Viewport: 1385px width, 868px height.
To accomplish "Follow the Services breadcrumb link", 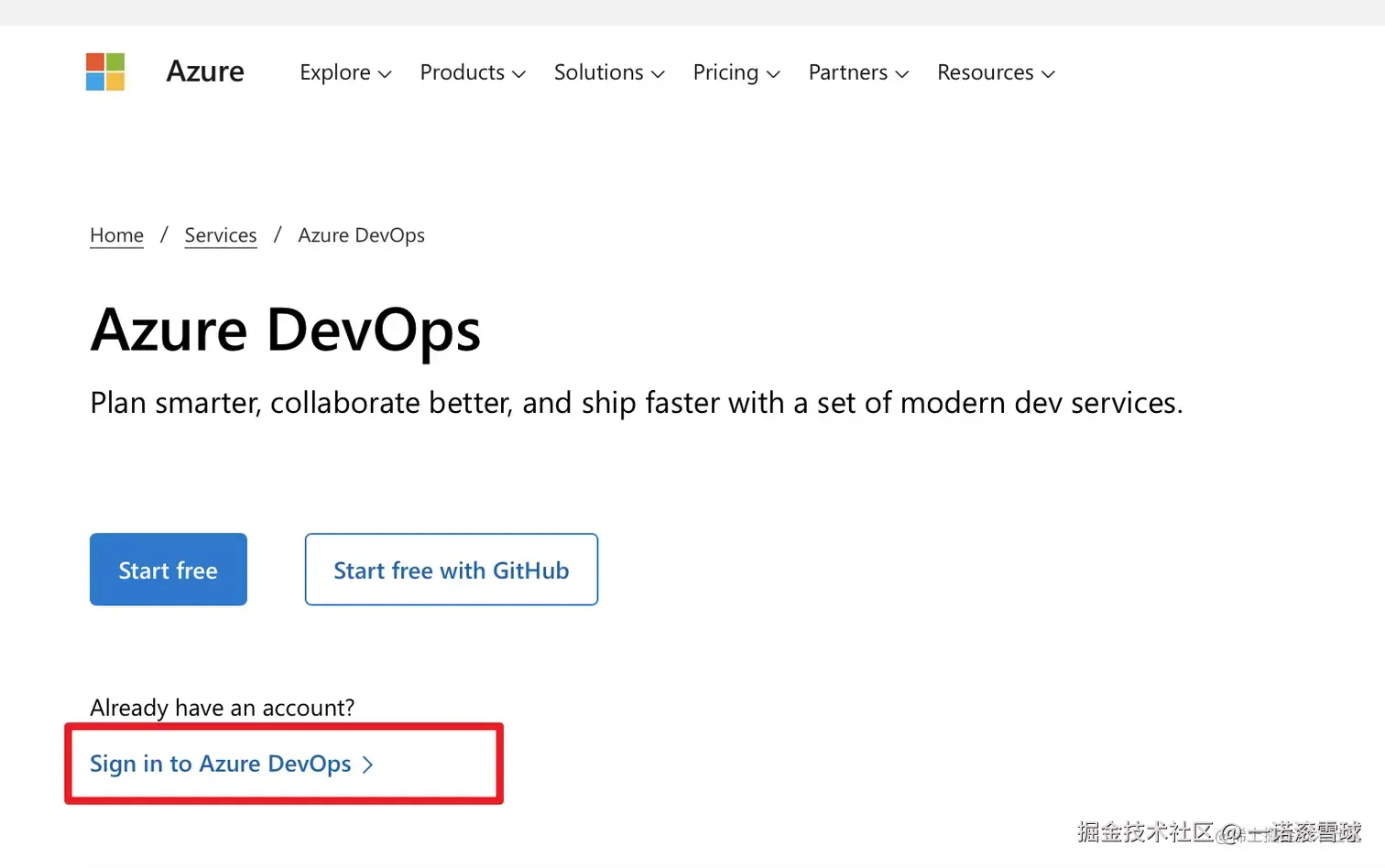I will pyautogui.click(x=221, y=235).
